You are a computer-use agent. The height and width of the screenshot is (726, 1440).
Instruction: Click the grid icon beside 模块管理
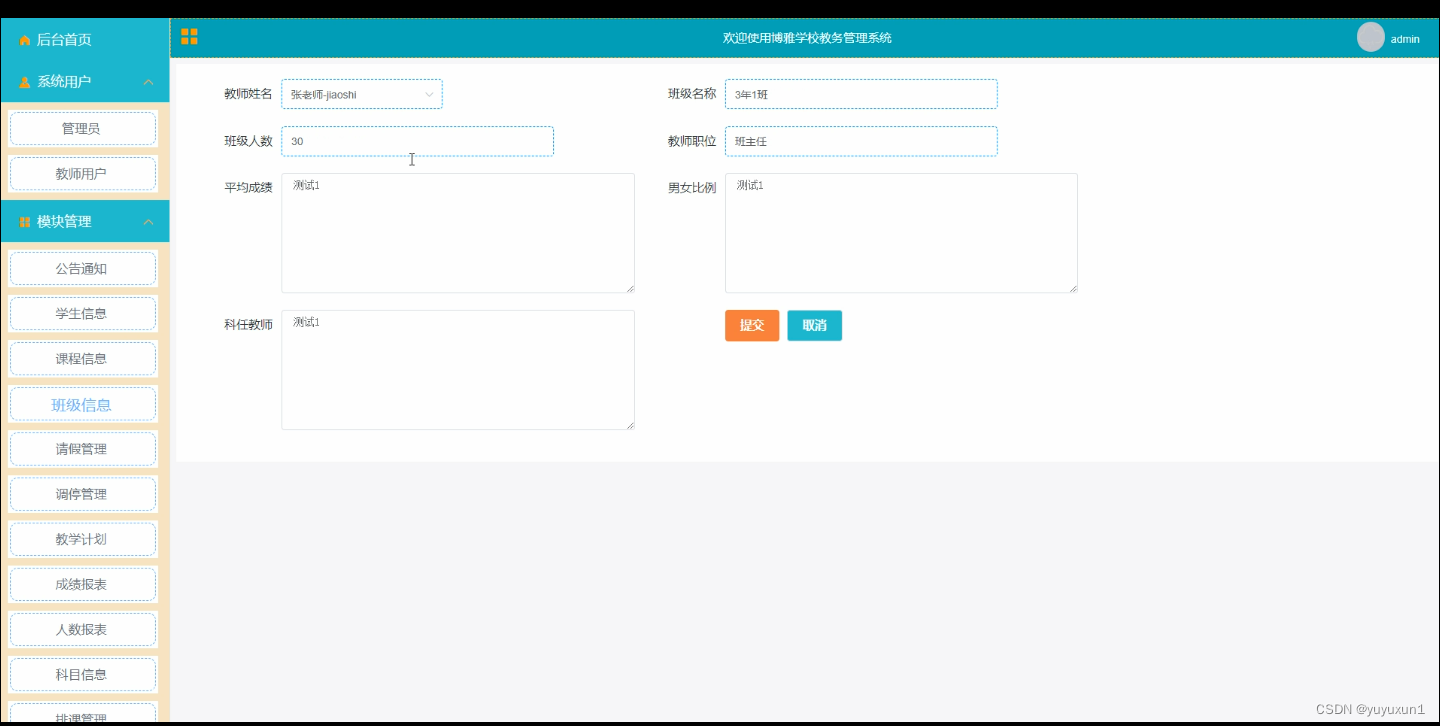[x=25, y=222]
